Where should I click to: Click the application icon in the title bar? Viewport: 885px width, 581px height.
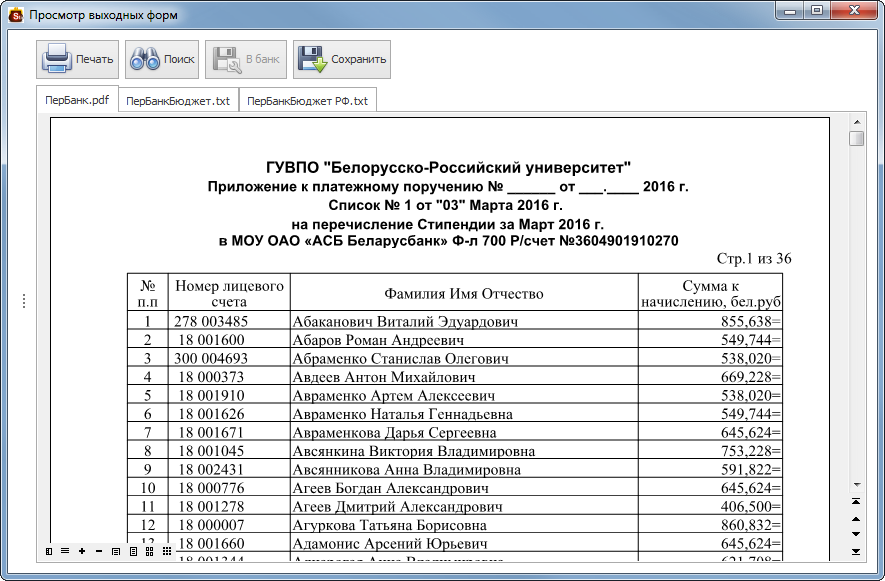tap(16, 15)
